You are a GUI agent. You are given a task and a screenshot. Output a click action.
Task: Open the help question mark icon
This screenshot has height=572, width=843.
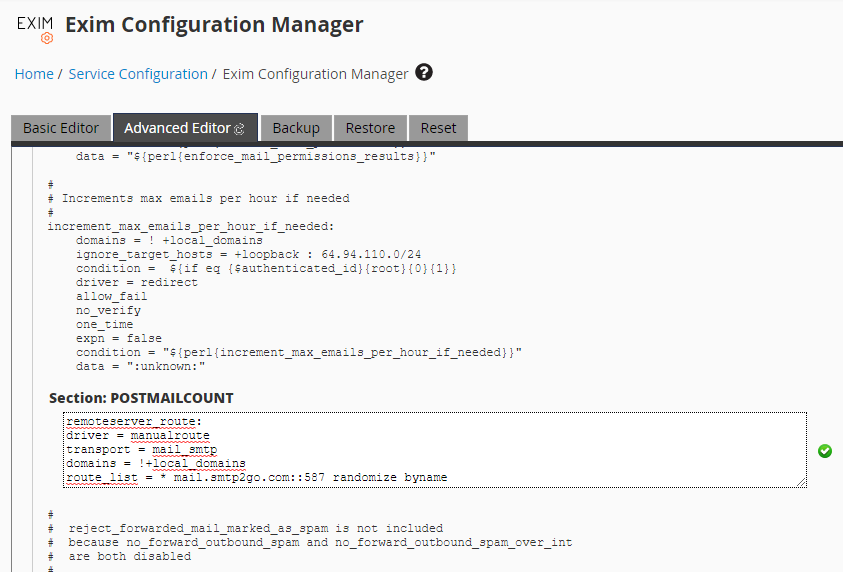click(424, 72)
